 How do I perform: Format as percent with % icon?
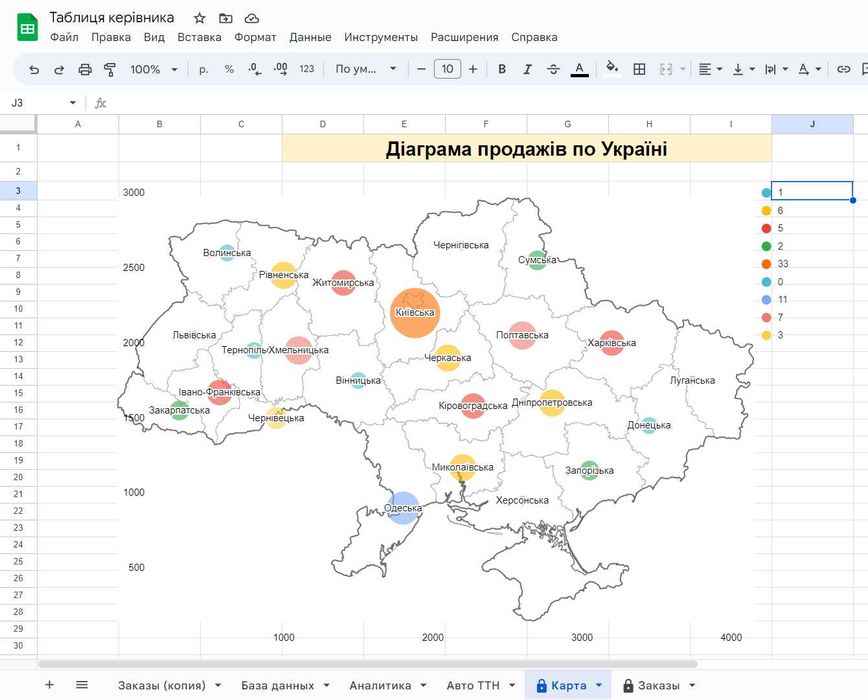229,69
